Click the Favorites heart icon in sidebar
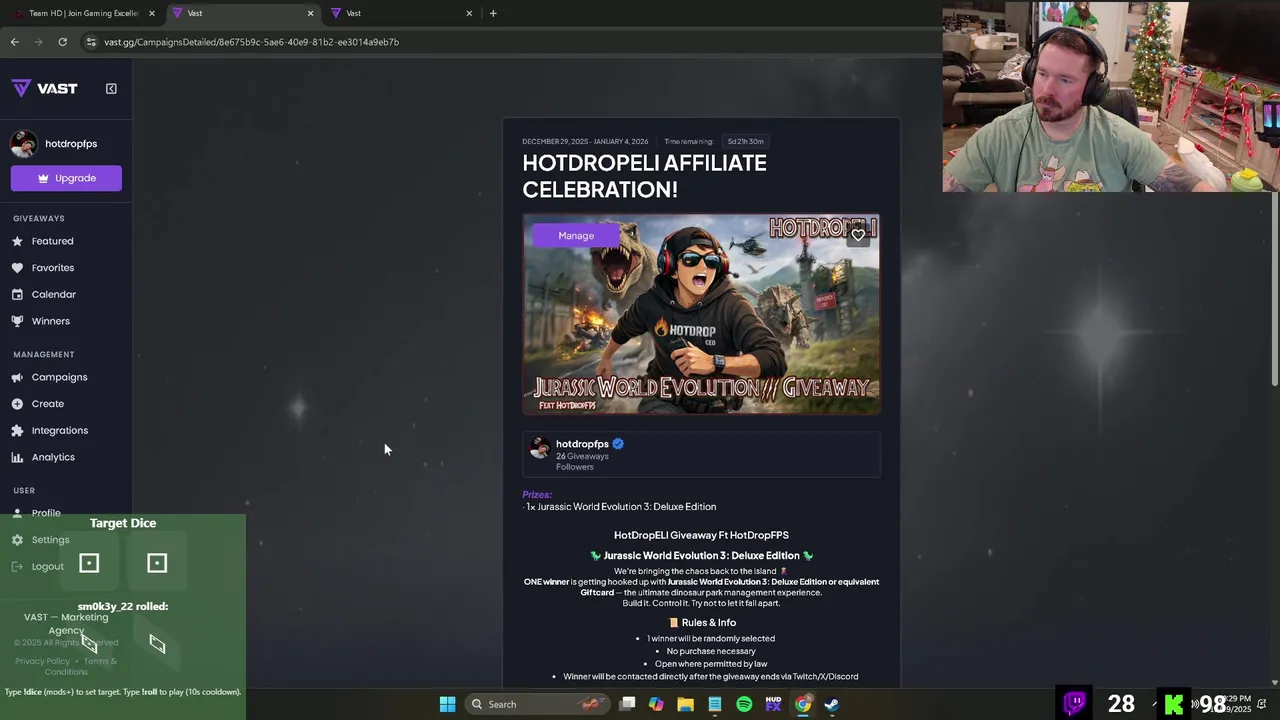The width and height of the screenshot is (1280, 720). (x=17, y=268)
